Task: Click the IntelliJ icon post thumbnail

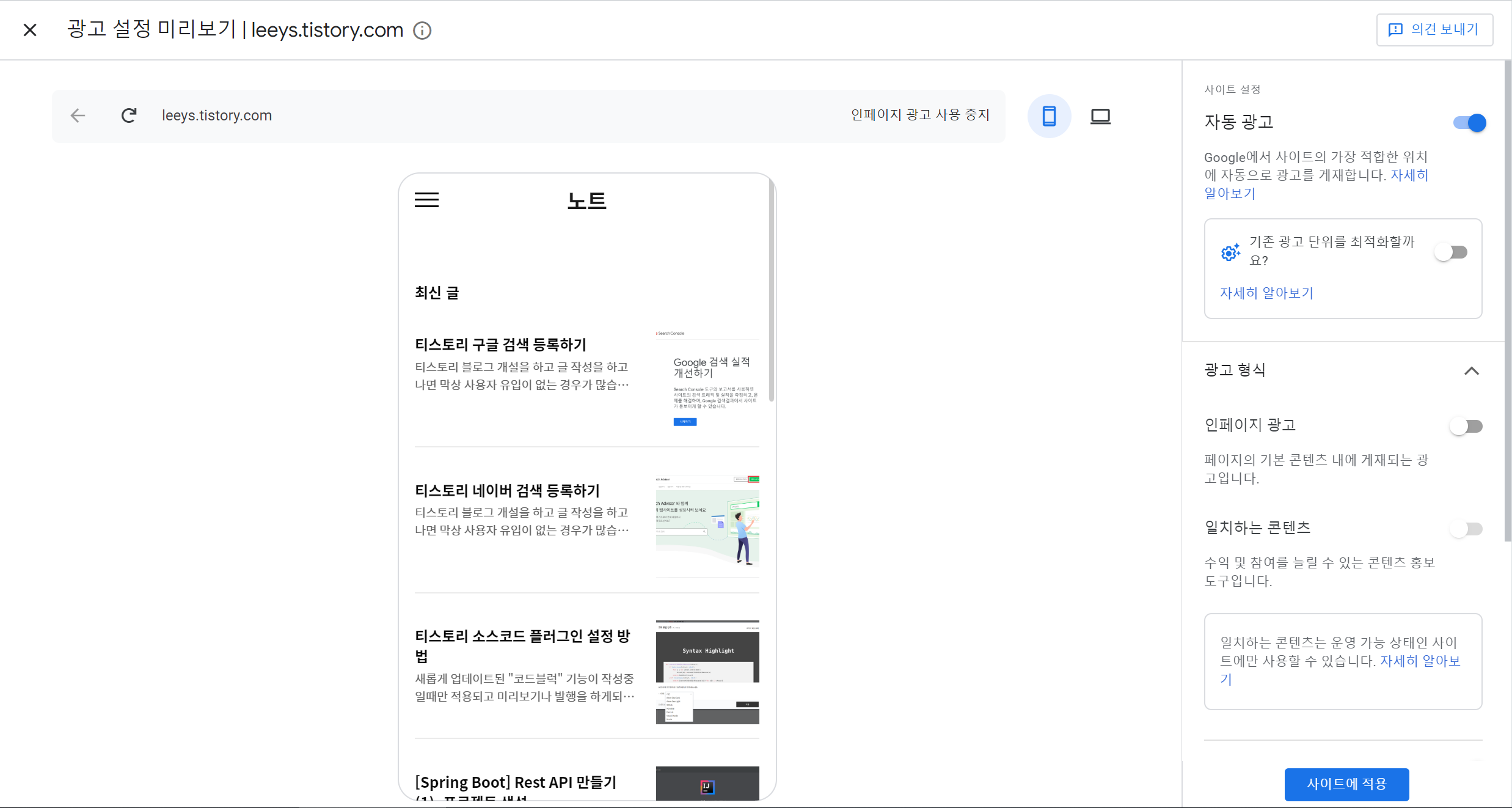Action: pyautogui.click(x=707, y=783)
